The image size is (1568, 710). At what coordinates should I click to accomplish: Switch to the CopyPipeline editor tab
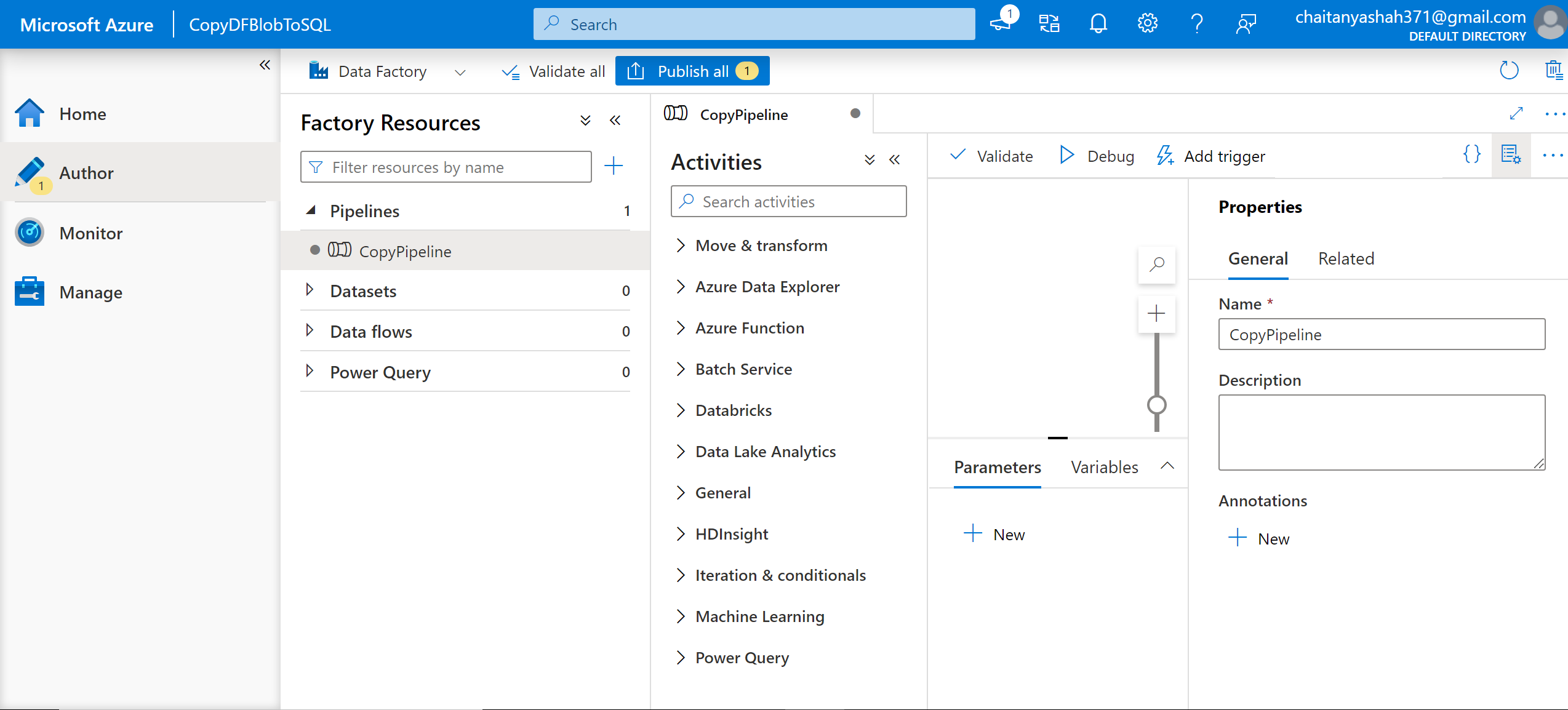pos(762,114)
